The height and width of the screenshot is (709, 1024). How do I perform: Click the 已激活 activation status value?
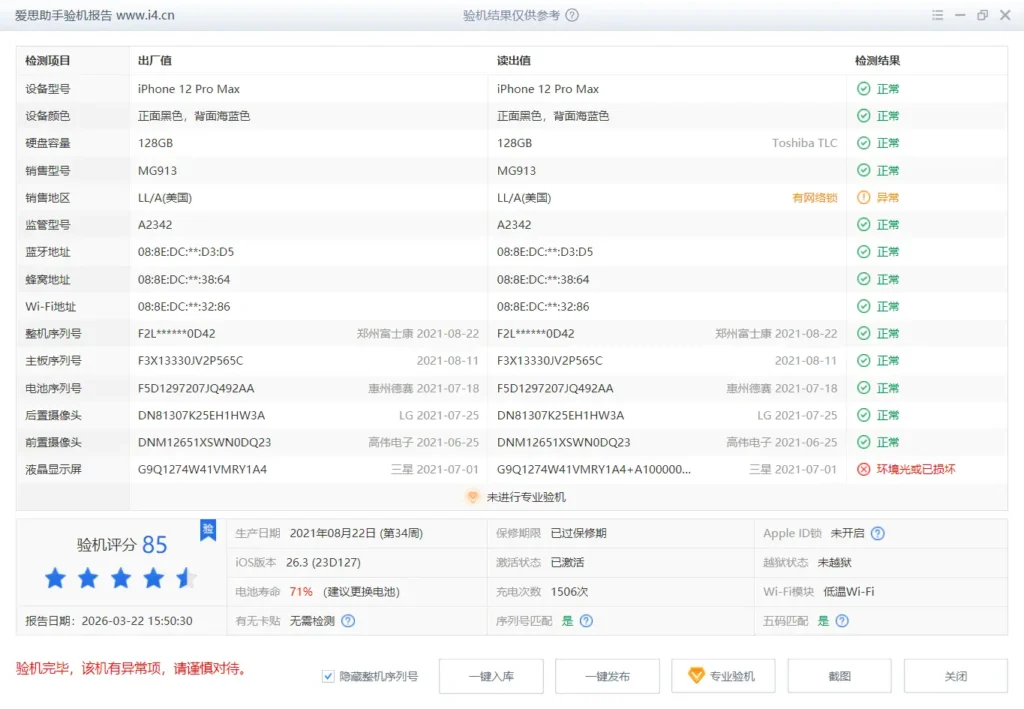(568, 562)
